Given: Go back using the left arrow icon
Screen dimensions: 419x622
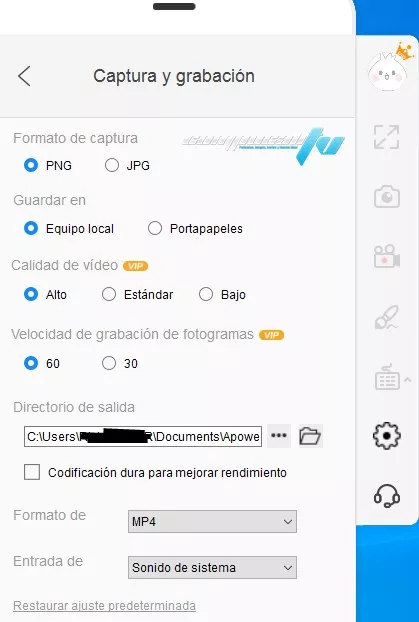Looking at the screenshot, I should [24, 76].
